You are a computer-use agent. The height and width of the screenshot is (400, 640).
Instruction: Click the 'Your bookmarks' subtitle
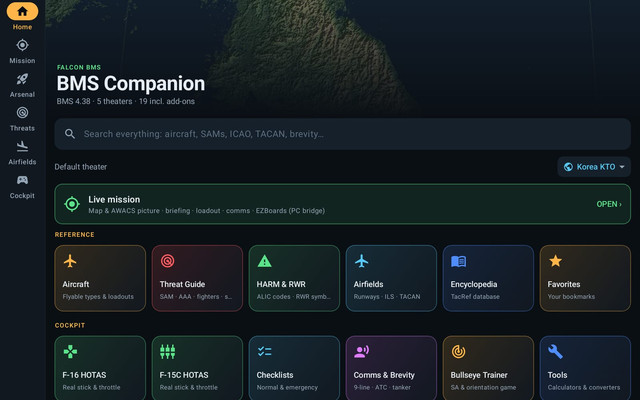point(571,296)
